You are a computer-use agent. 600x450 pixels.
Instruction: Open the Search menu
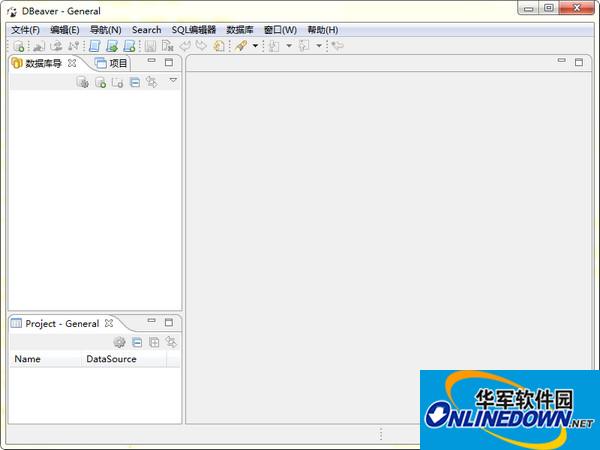coord(147,30)
